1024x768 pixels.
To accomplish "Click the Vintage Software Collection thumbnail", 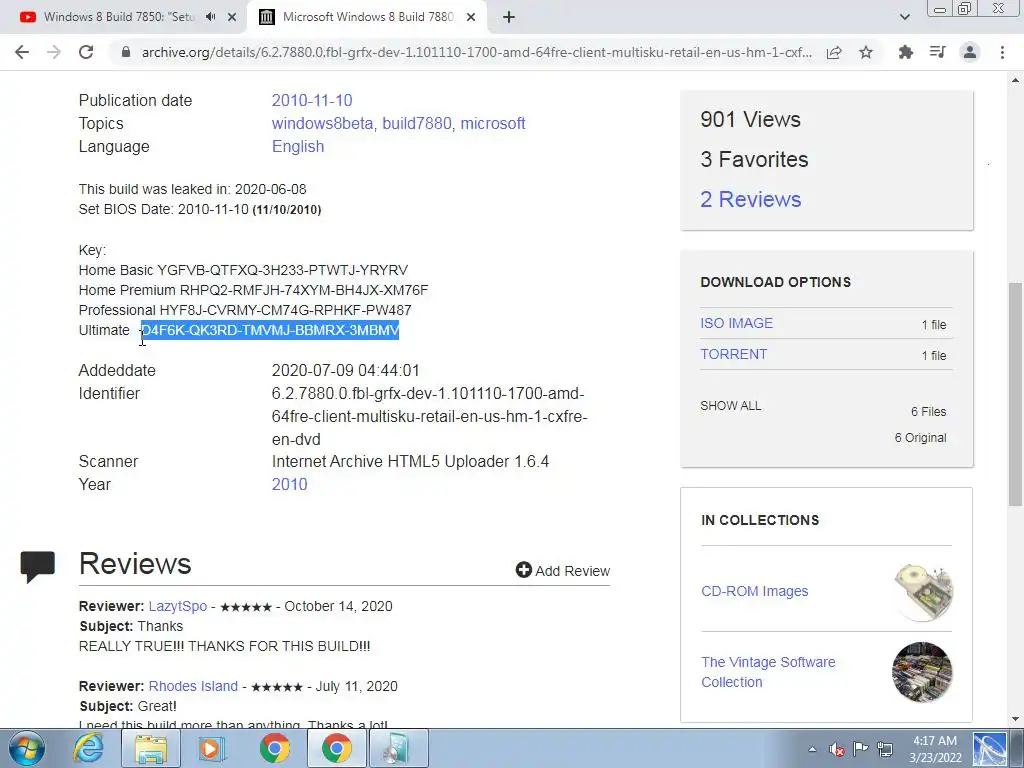I will click(923, 672).
